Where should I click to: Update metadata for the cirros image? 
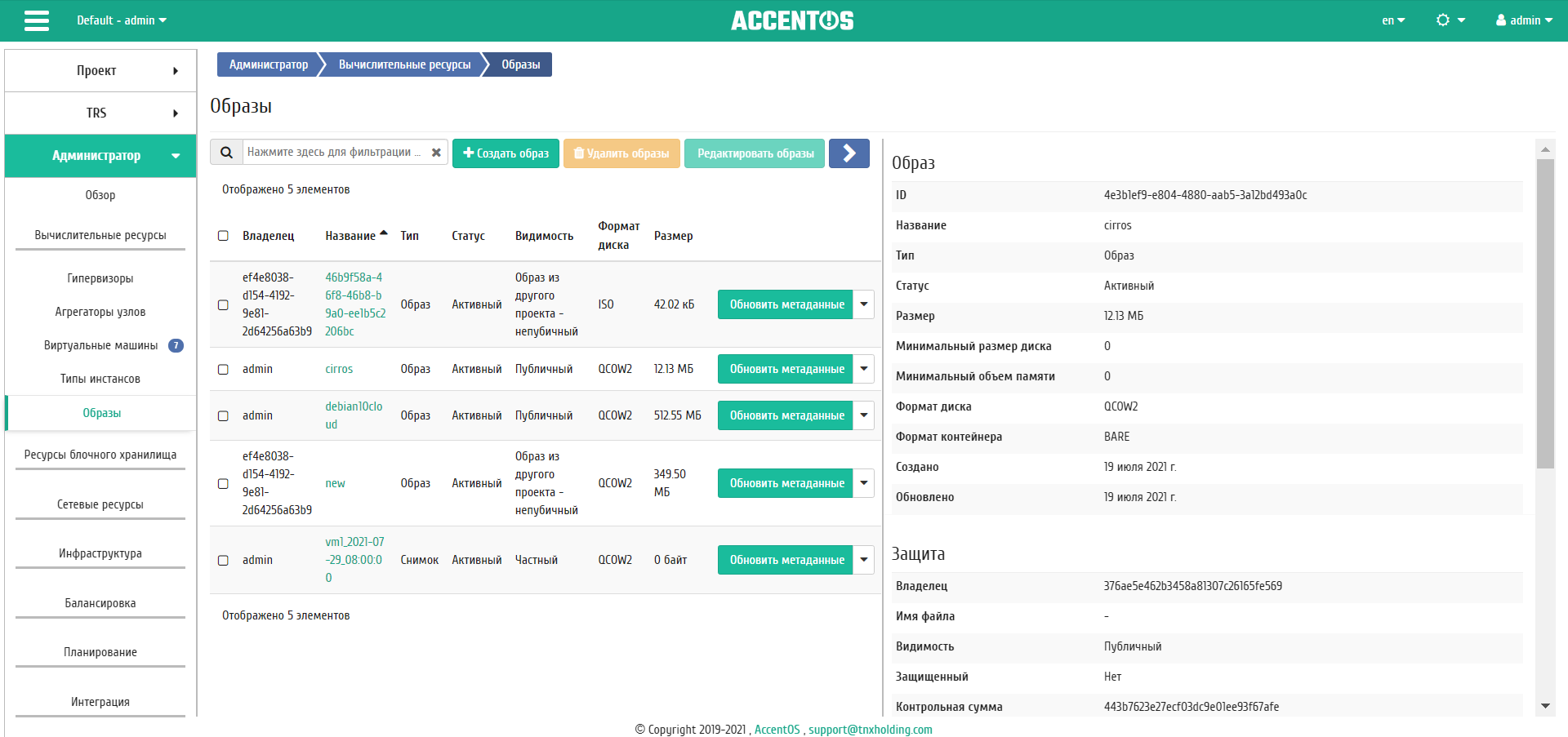point(786,369)
